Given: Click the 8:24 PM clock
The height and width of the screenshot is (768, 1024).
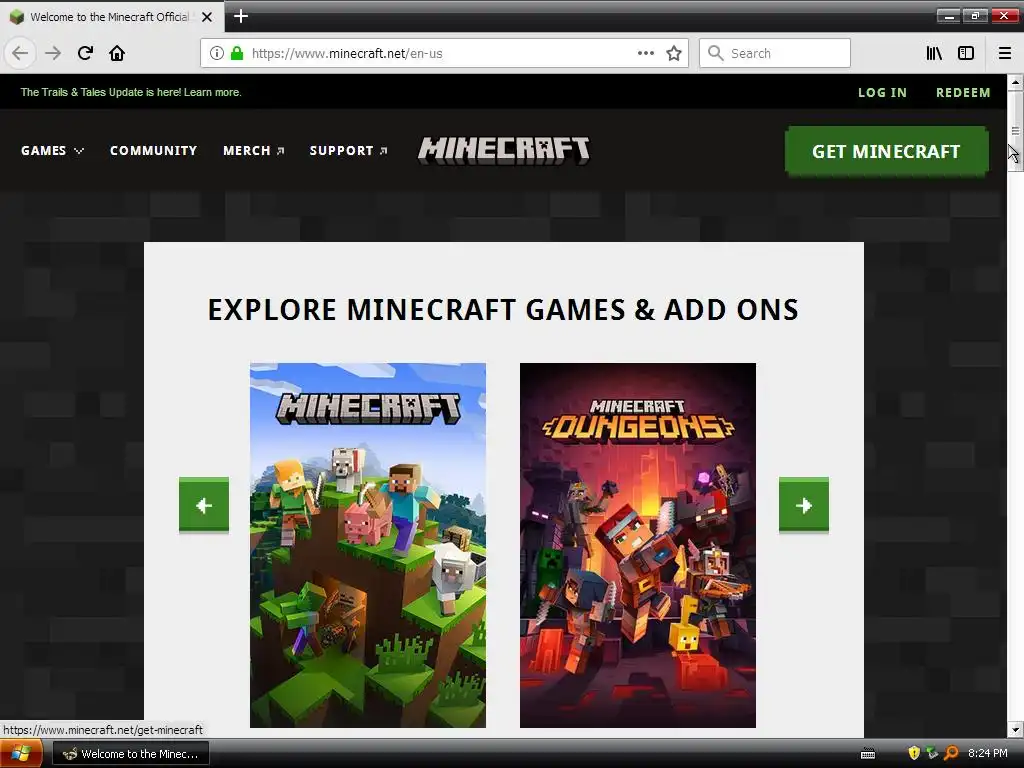Looking at the screenshot, I should (x=987, y=753).
